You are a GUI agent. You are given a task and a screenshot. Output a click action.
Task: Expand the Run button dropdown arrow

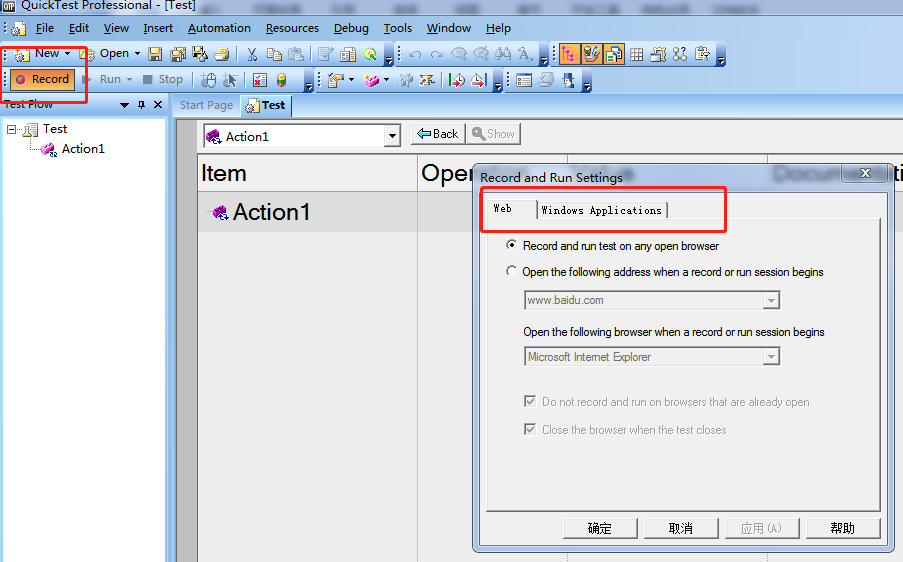click(129, 79)
